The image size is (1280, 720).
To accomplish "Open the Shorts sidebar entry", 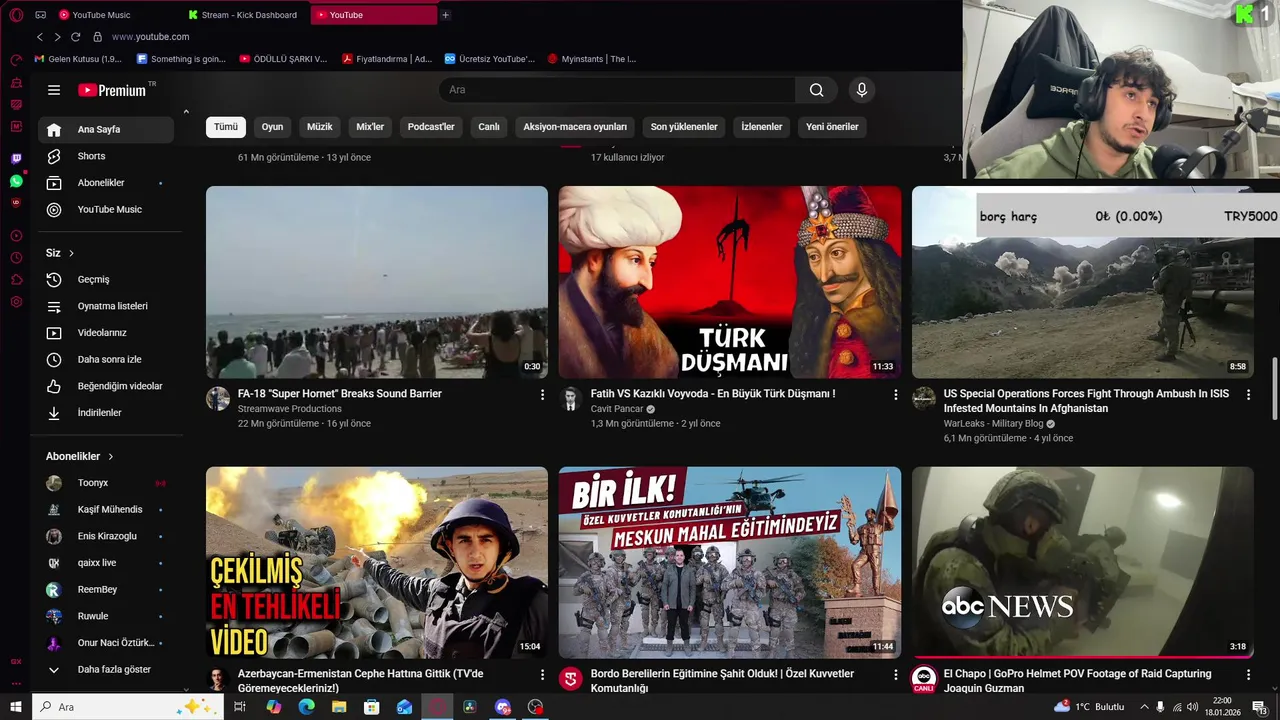I will 106,156.
